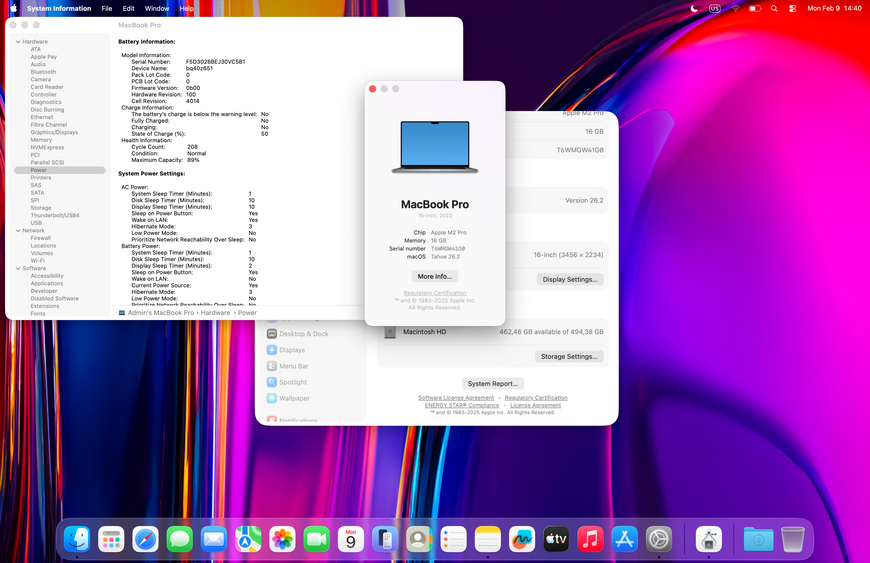The width and height of the screenshot is (870, 563).
Task: Click the MacBook Pro laptop image
Action: 435,147
